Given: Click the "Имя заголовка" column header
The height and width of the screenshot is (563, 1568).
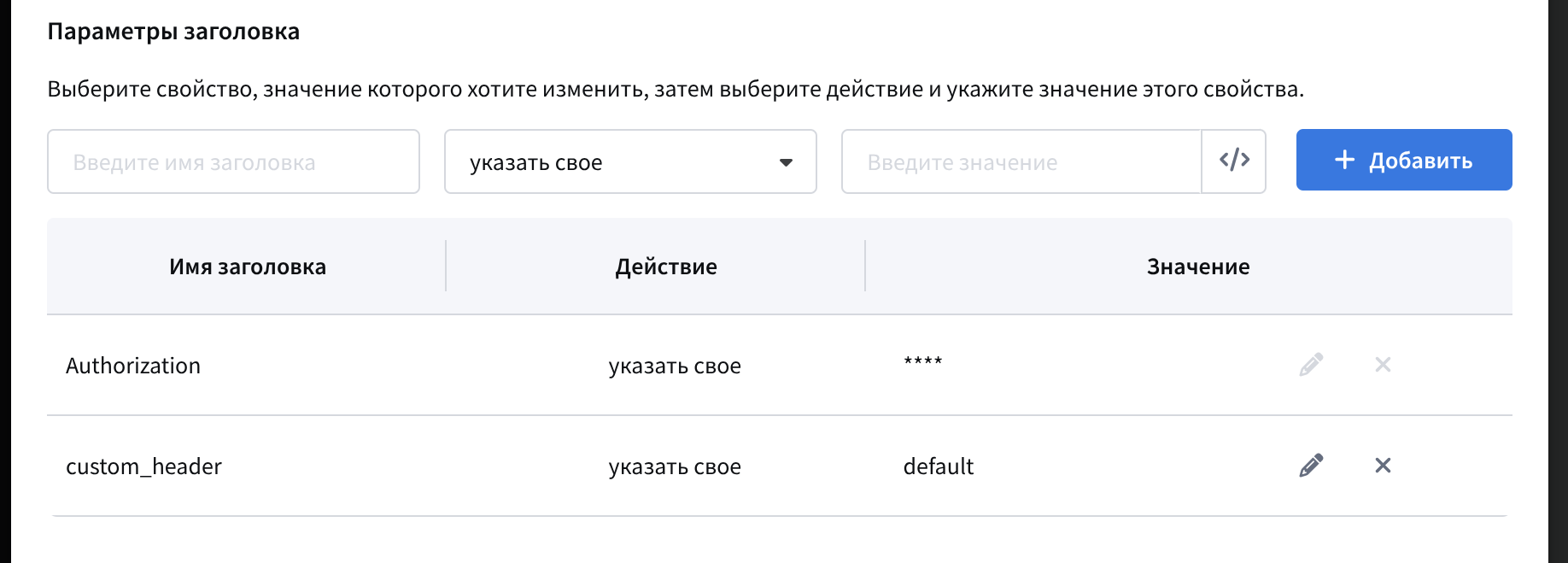Looking at the screenshot, I should (248, 267).
